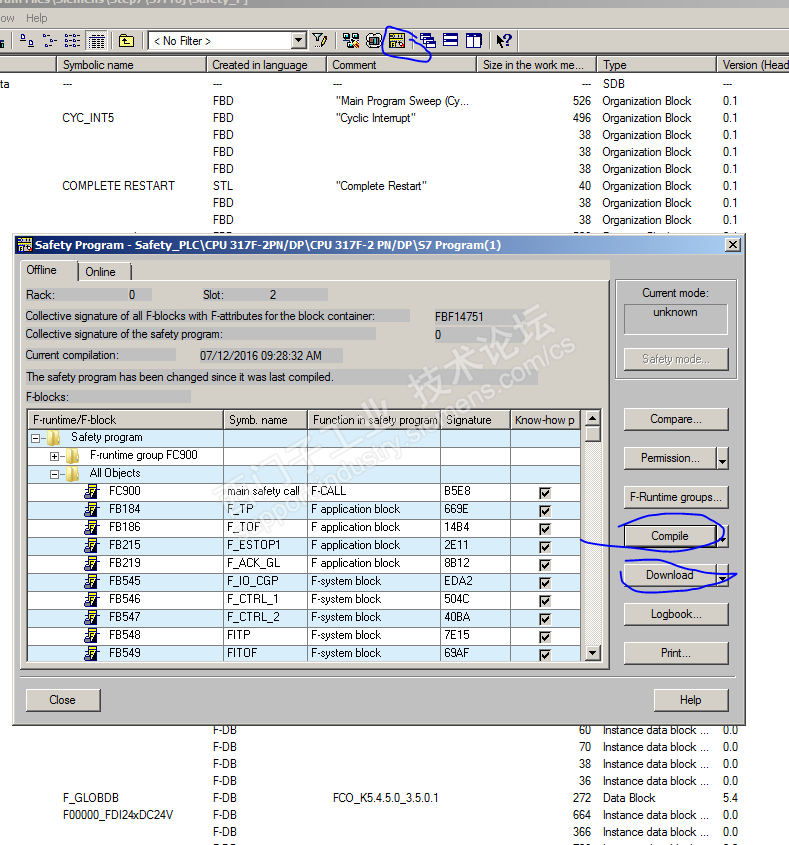
Task: Click the Permission button
Action: click(x=670, y=458)
